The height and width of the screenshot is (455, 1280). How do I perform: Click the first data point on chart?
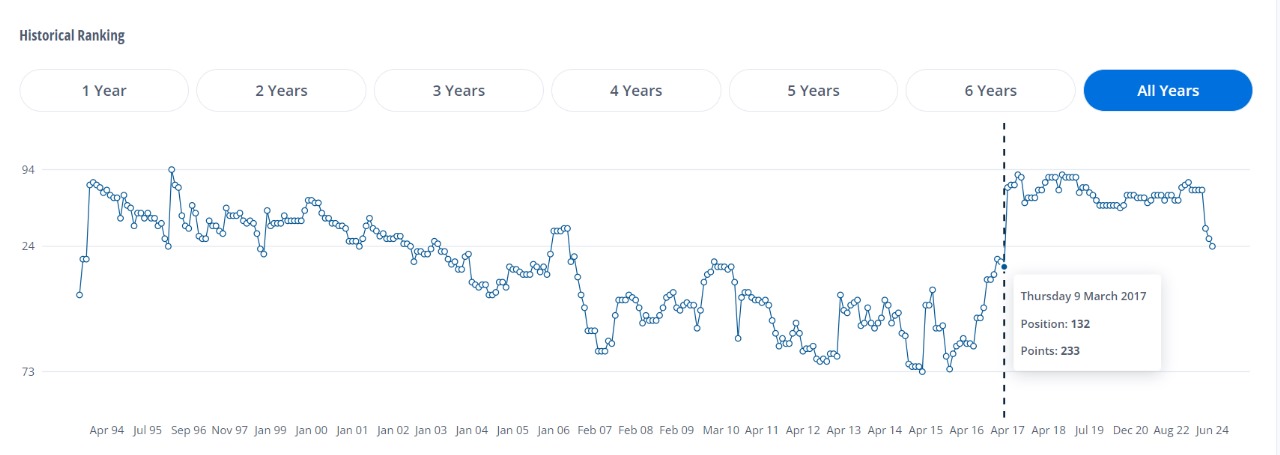pos(79,295)
